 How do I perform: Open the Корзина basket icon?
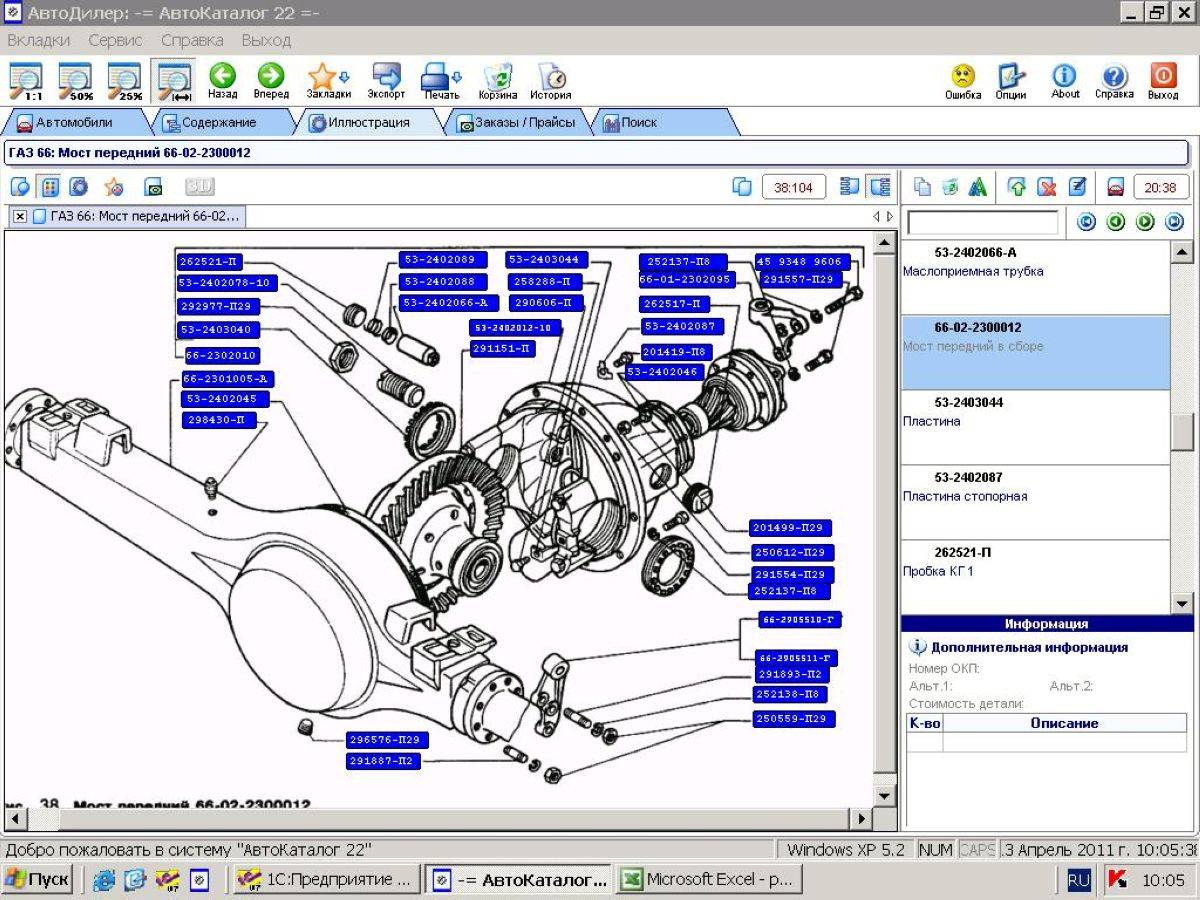pos(498,76)
